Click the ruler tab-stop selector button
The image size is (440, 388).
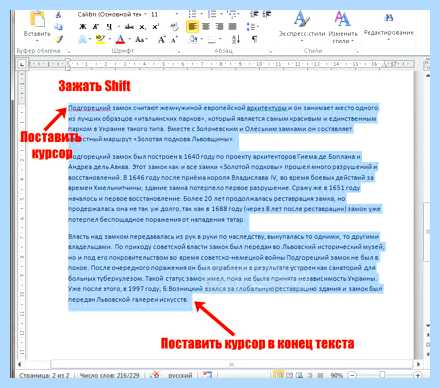pyautogui.click(x=21, y=64)
